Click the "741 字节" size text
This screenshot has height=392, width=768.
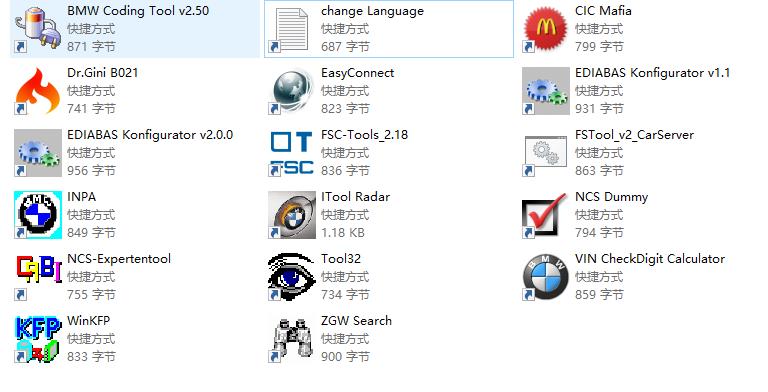91,108
